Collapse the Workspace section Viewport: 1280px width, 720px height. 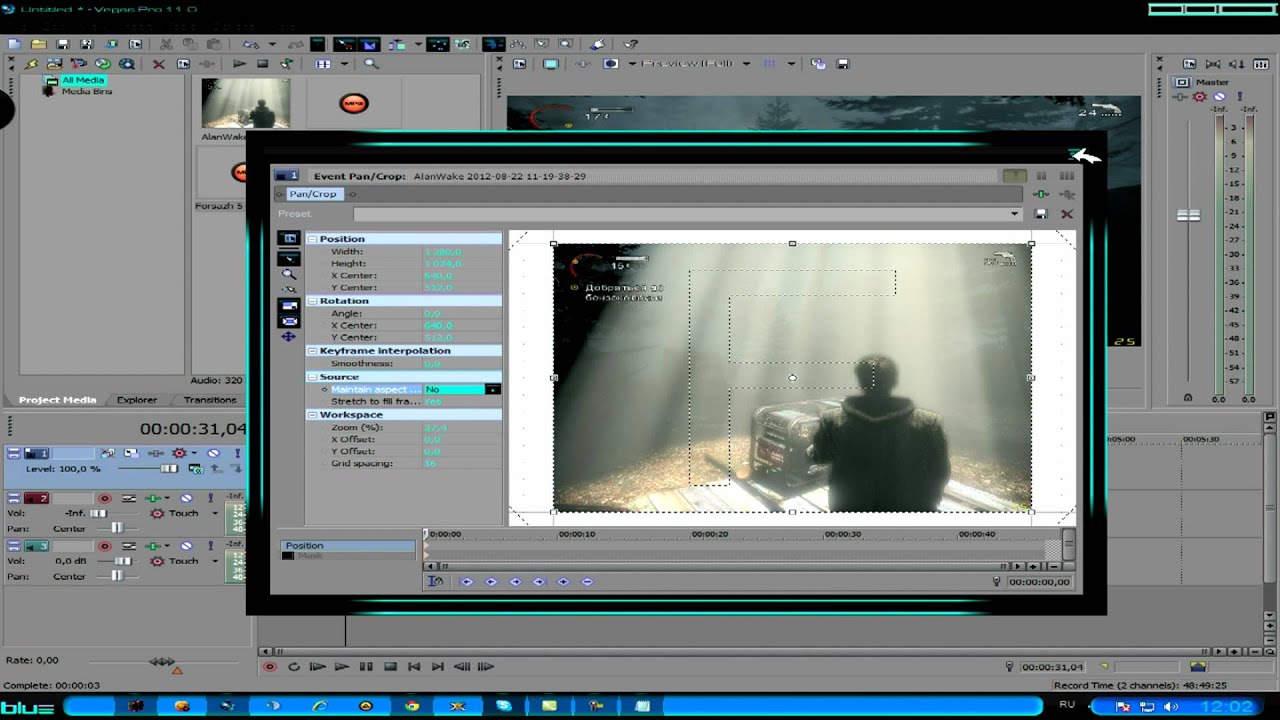click(312, 415)
